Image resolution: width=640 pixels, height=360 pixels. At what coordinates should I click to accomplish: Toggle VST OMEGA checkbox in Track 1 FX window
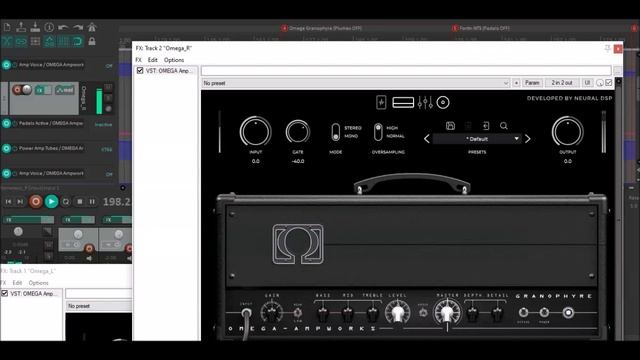[x=4, y=293]
